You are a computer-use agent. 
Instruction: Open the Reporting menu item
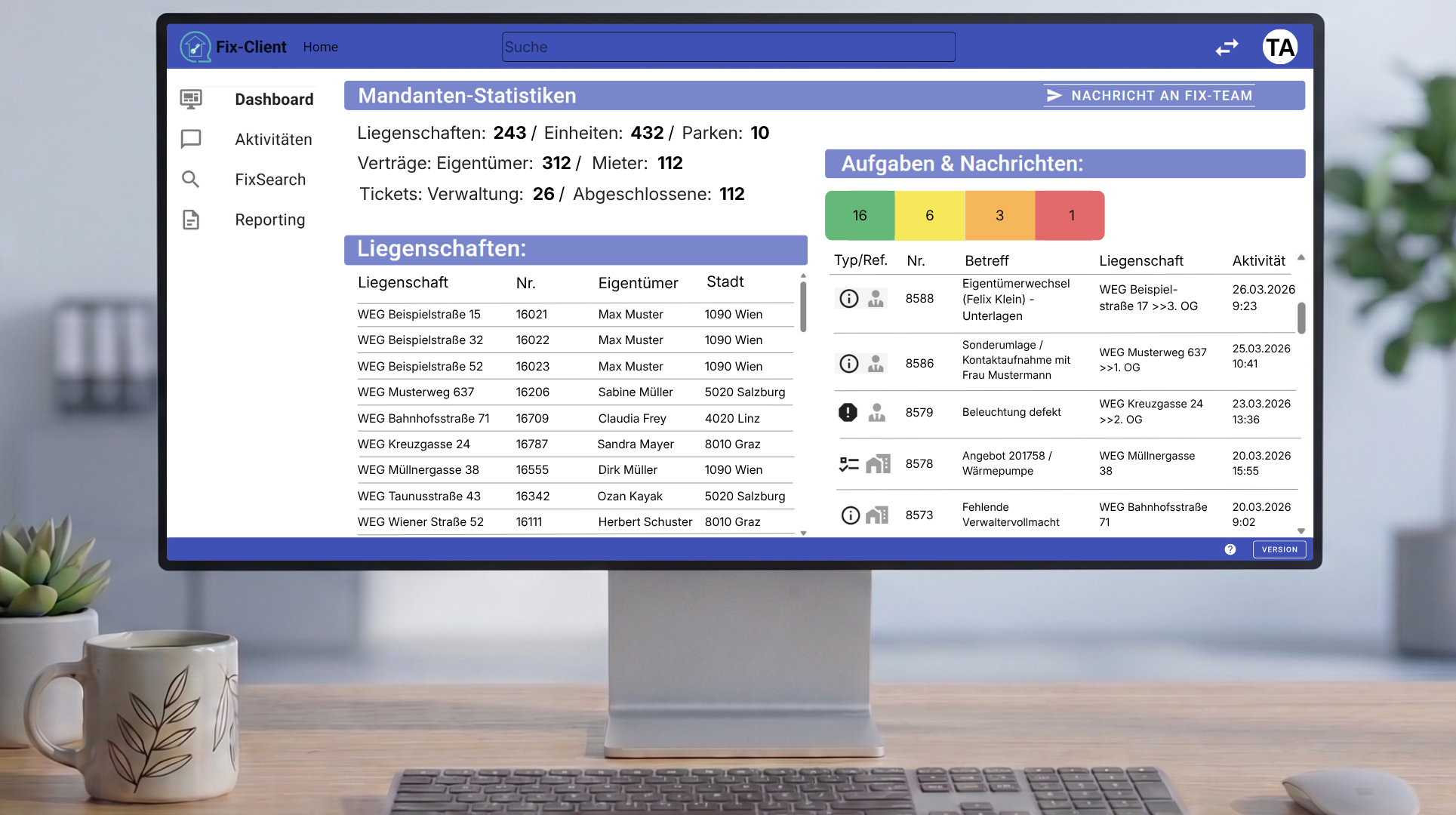tap(270, 220)
